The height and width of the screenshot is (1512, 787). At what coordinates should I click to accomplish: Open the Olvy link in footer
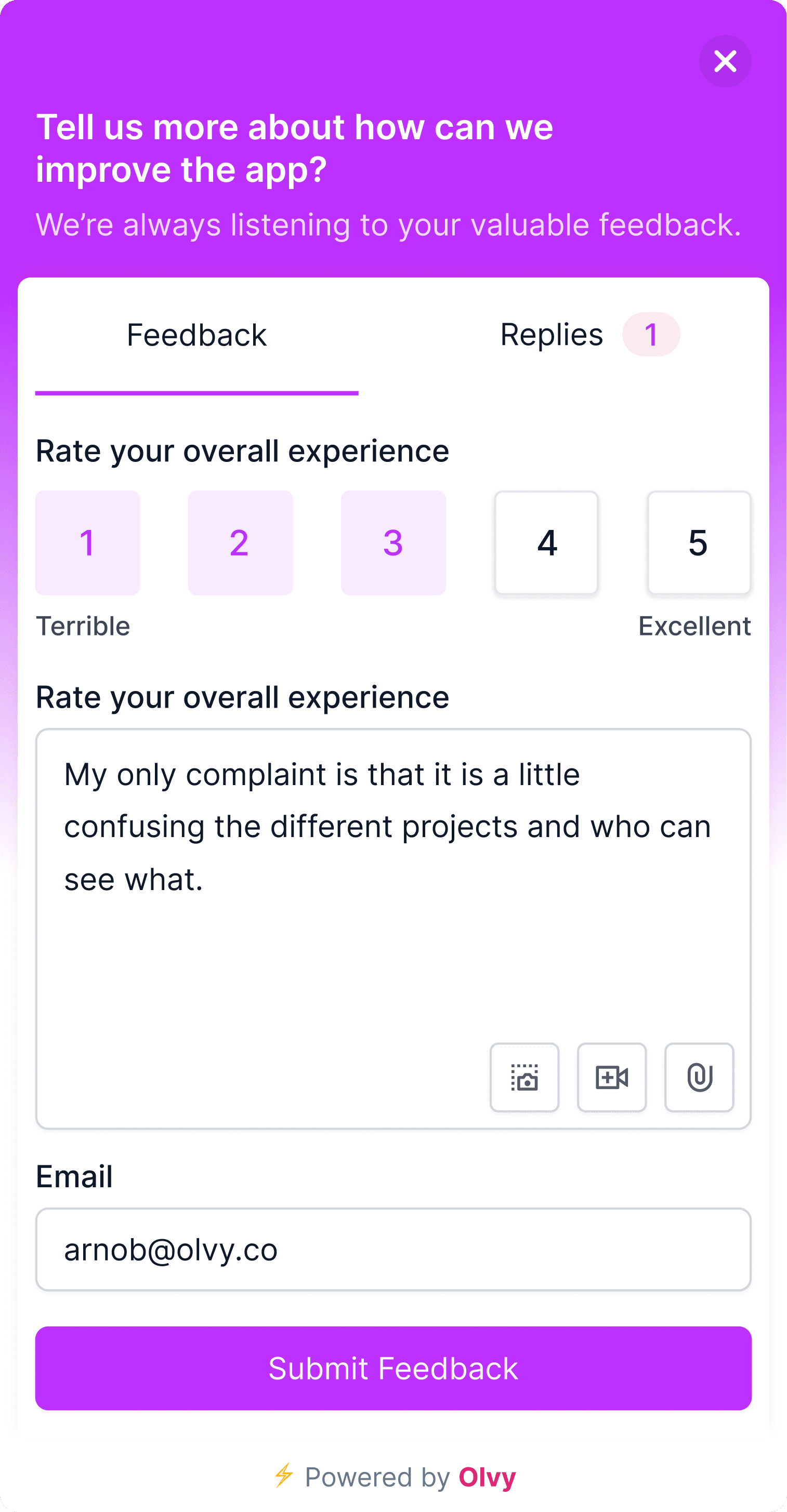coord(488,1477)
